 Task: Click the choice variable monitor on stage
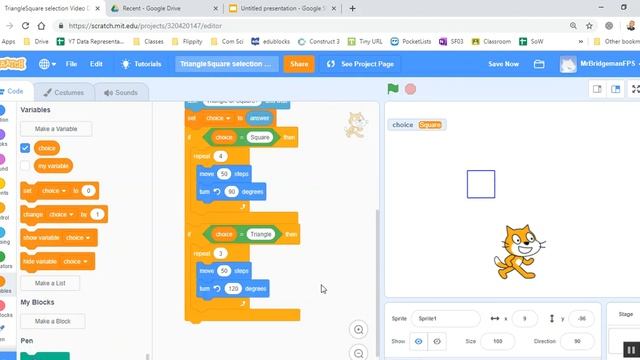tap(417, 125)
